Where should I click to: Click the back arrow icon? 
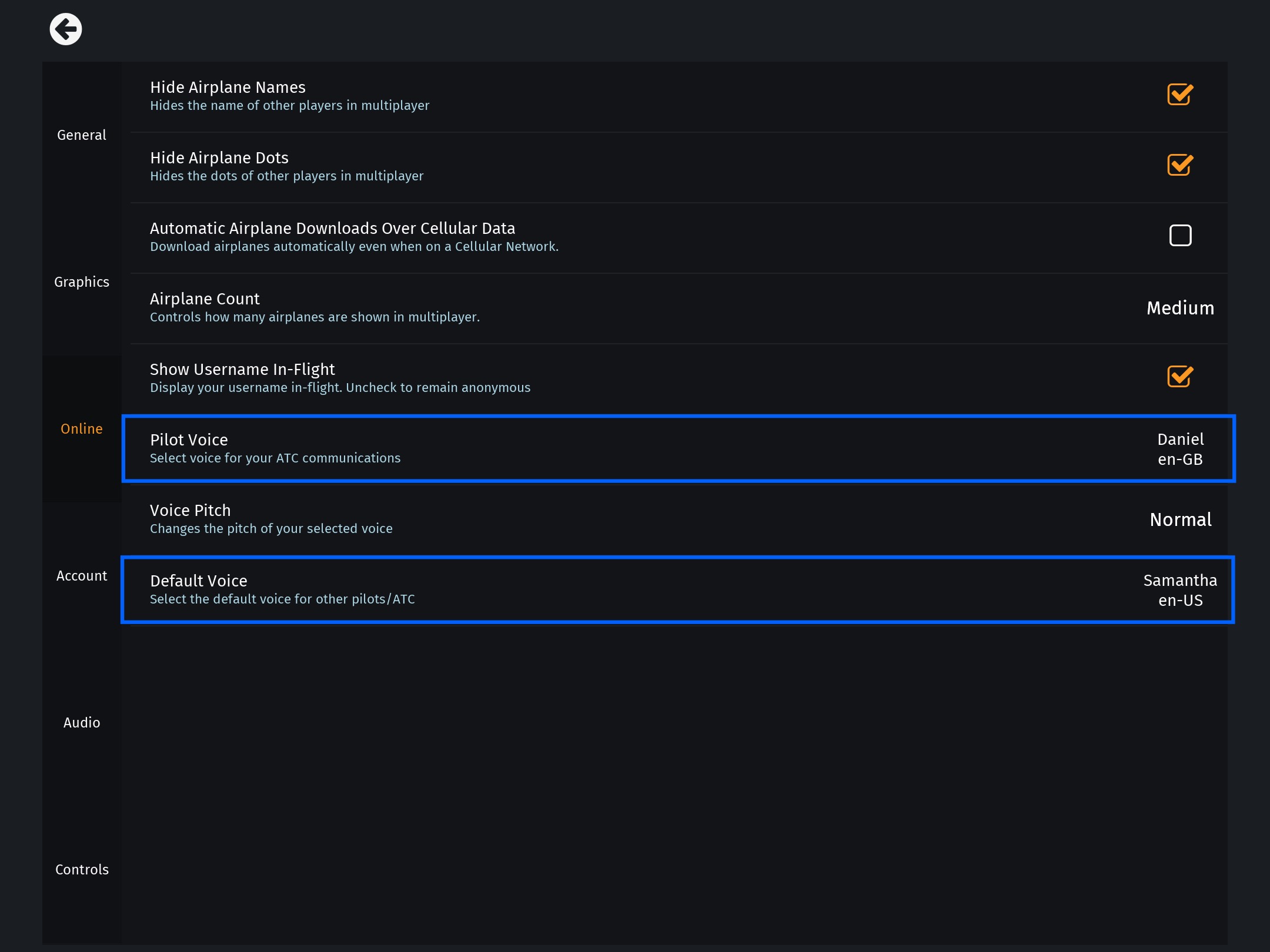(65, 29)
